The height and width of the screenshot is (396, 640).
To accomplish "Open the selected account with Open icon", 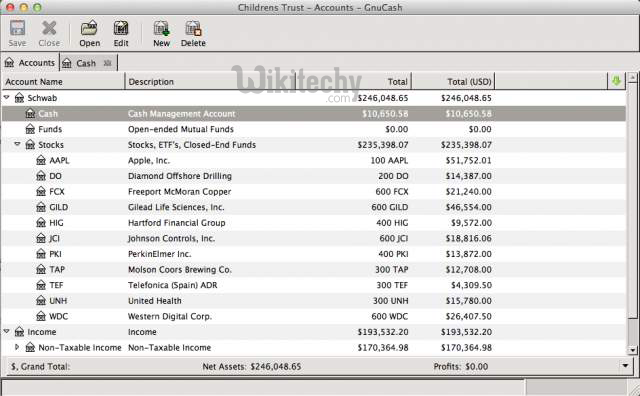I will click(x=89, y=29).
